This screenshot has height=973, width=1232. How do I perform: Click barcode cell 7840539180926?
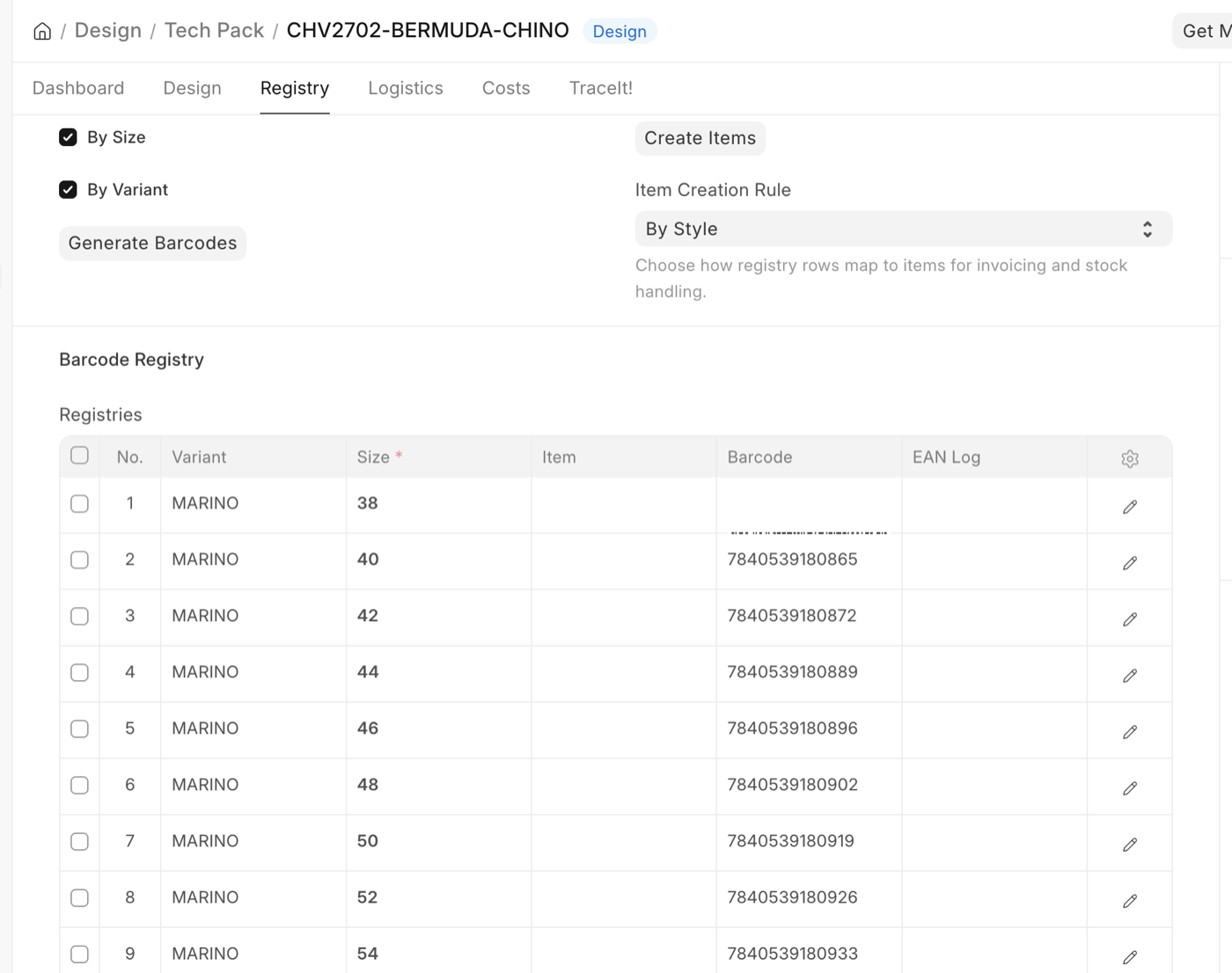(809, 898)
